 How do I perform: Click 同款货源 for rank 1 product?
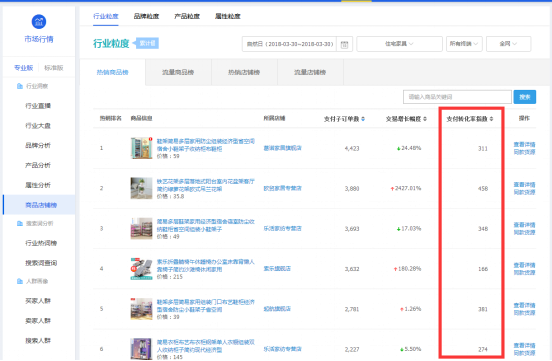click(x=524, y=152)
